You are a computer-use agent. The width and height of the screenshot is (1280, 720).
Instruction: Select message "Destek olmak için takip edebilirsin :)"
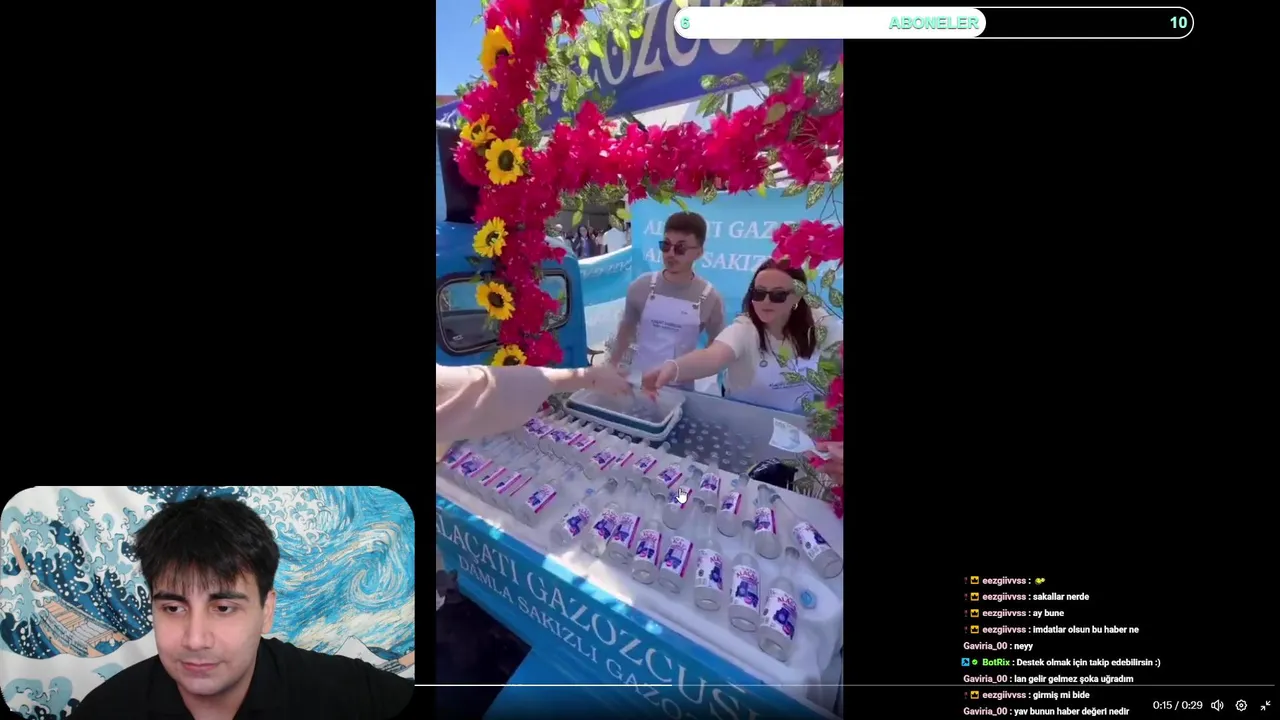pos(1088,662)
